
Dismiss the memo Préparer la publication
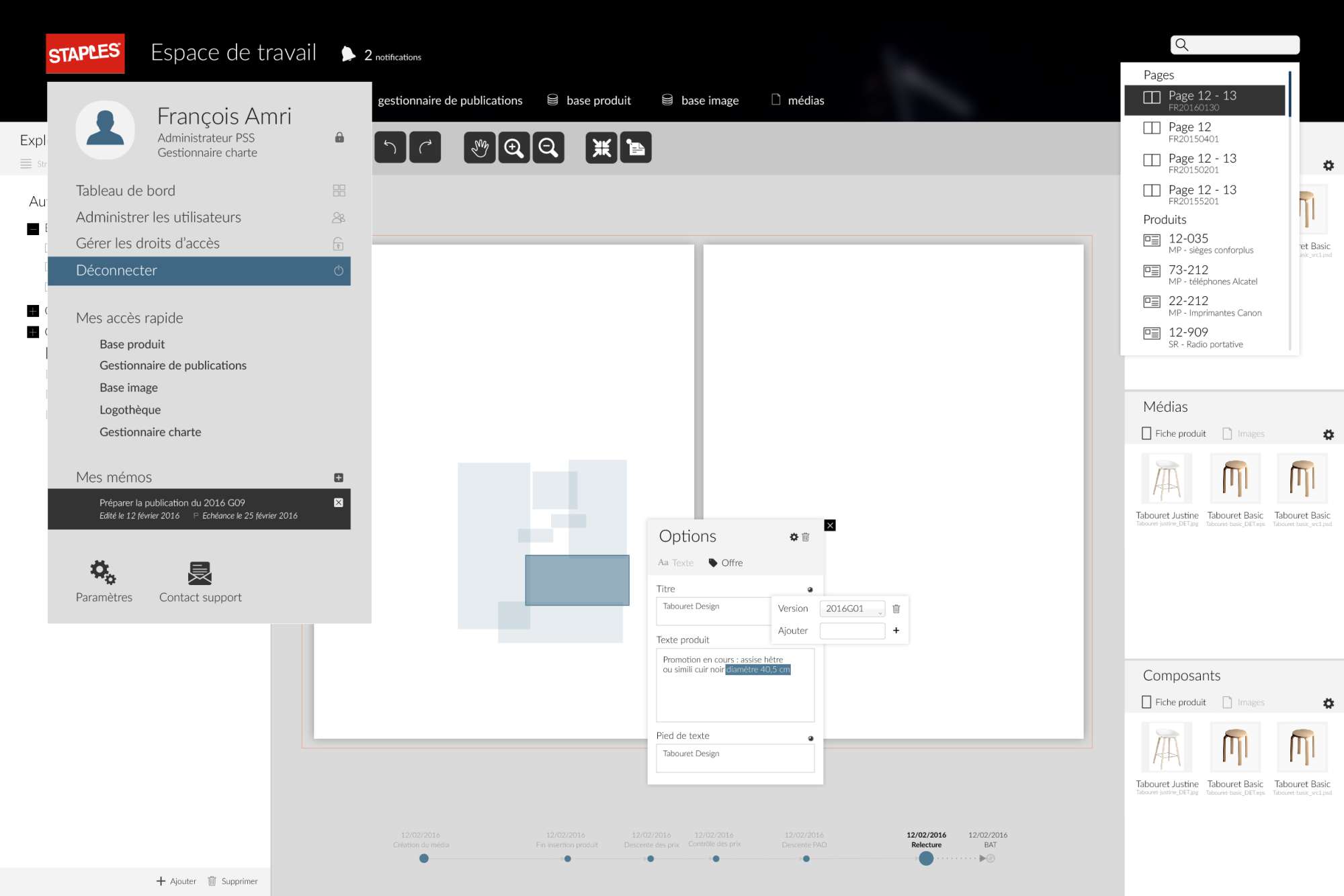tap(338, 502)
